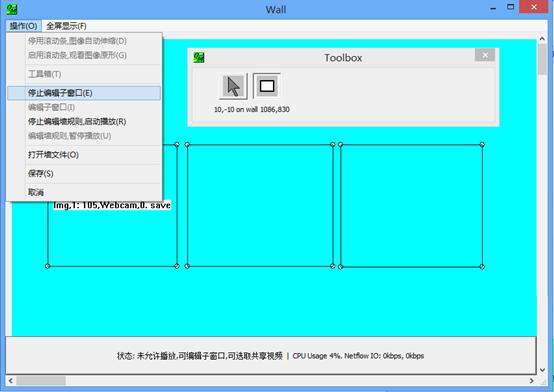Click the Wall app icon in title bar
554x392 pixels.
pyautogui.click(x=12, y=9)
